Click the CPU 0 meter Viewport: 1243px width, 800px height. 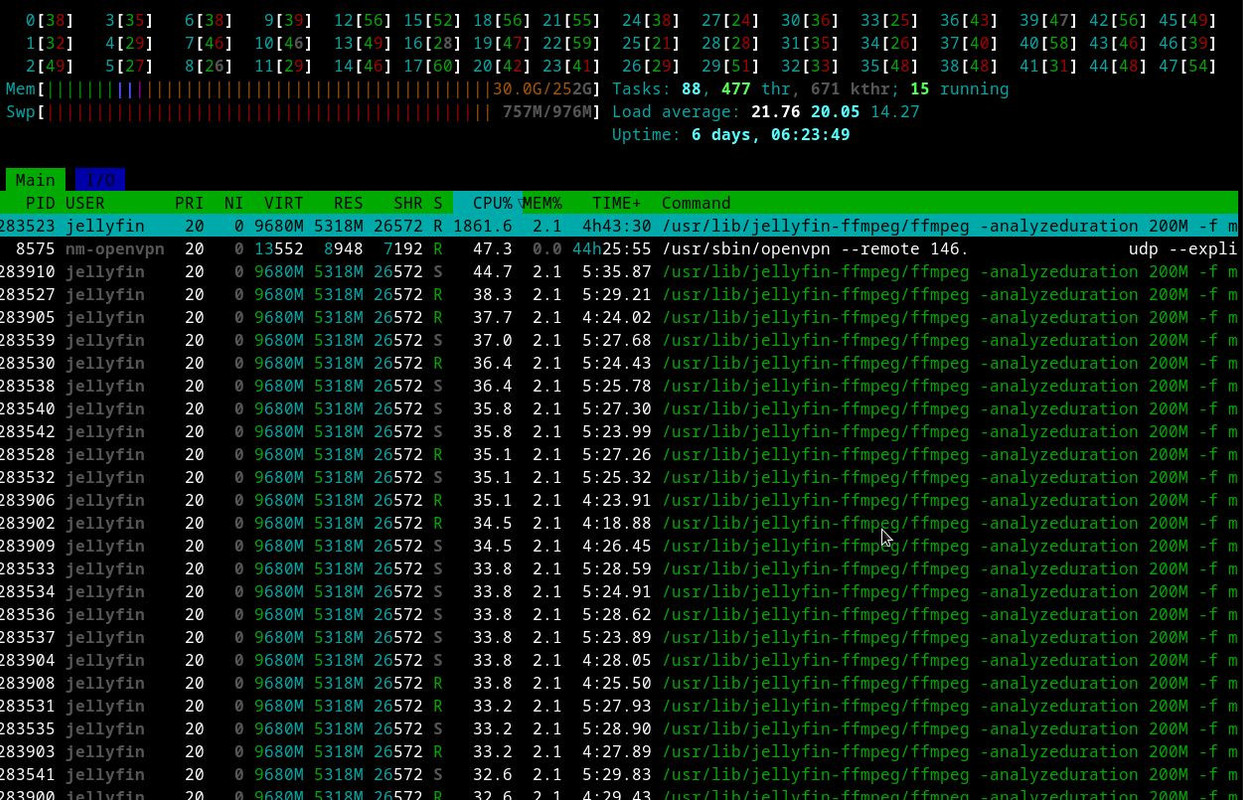point(49,20)
